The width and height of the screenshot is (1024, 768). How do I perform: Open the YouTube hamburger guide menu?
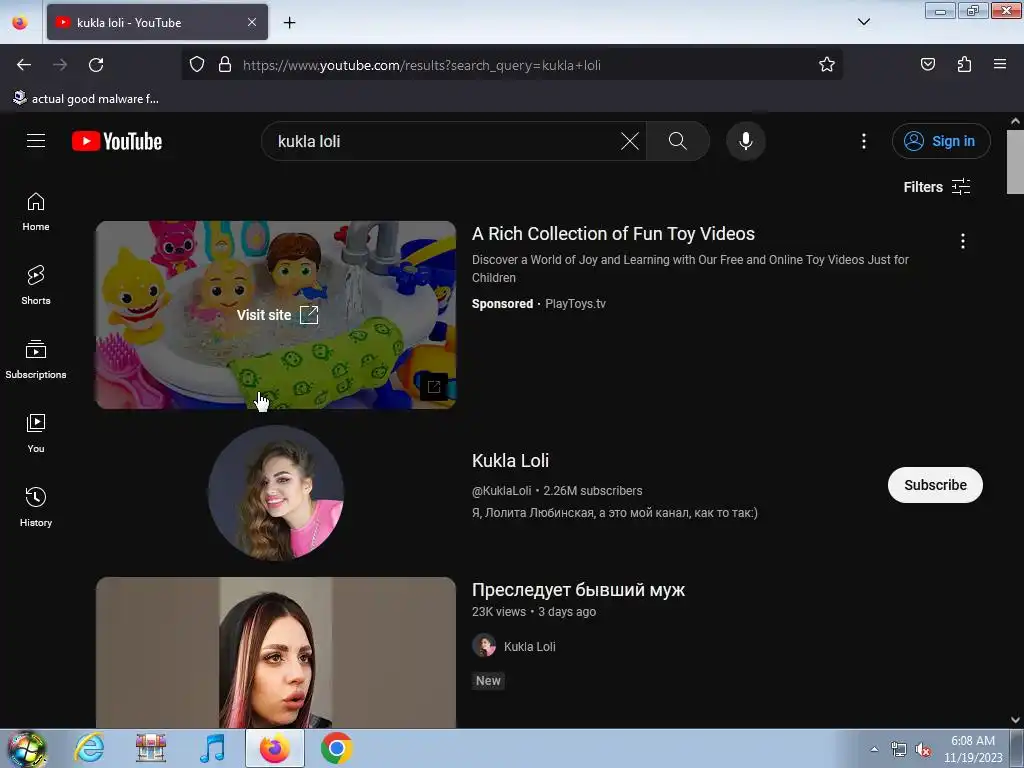[x=36, y=140]
